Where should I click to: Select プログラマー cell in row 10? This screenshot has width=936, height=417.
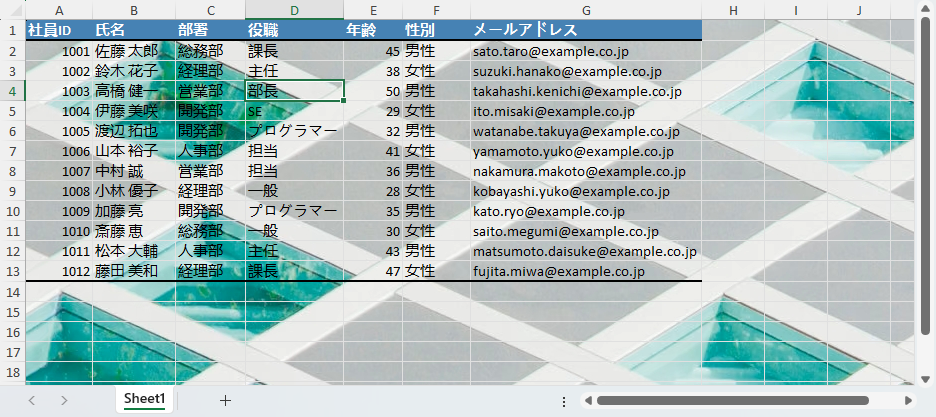click(294, 211)
